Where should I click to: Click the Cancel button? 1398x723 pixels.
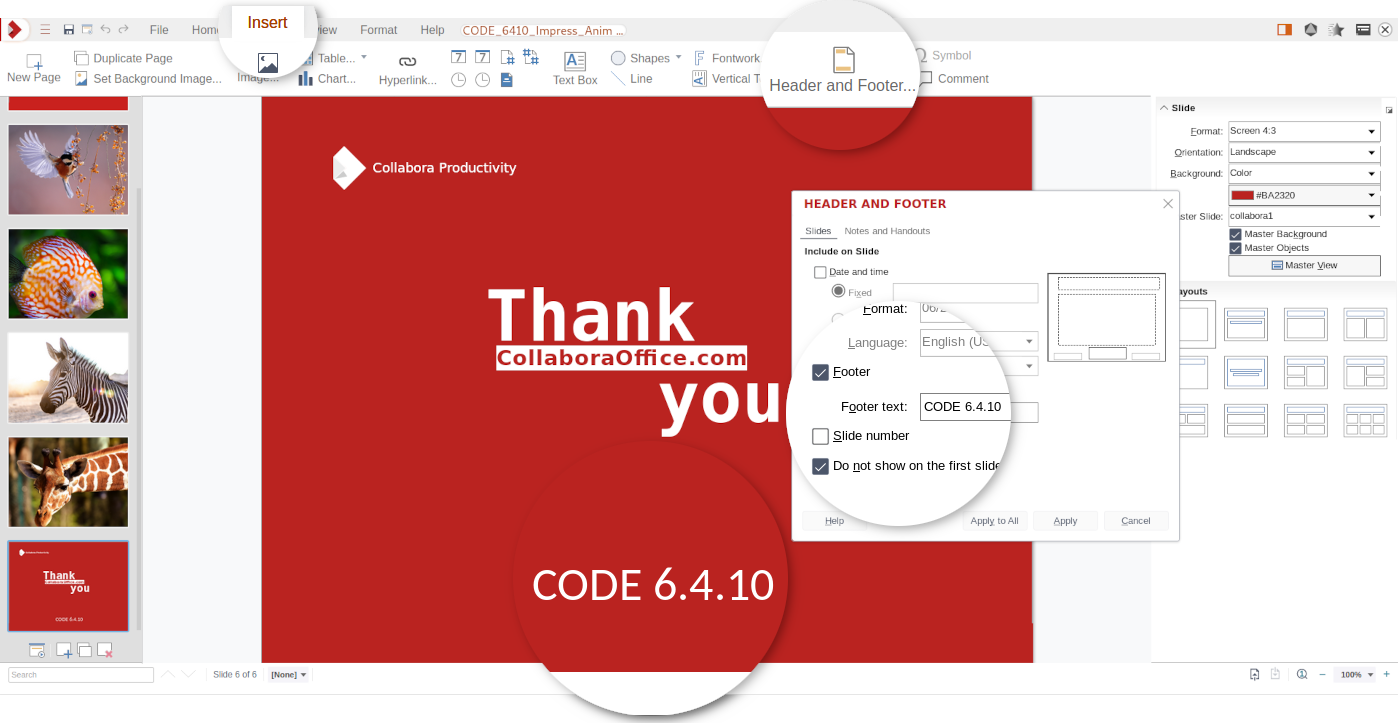tap(1136, 521)
